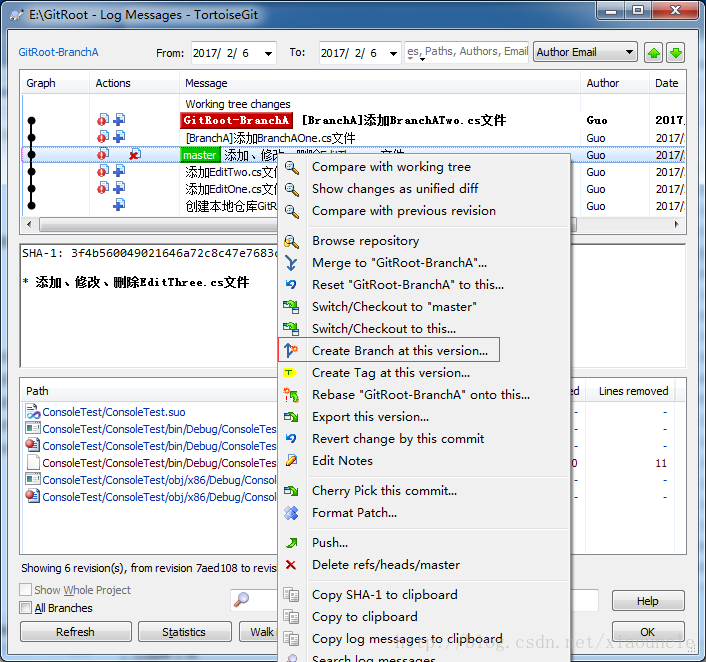706x662 pixels.
Task: Expand the Author Email filter dropdown
Action: [629, 52]
